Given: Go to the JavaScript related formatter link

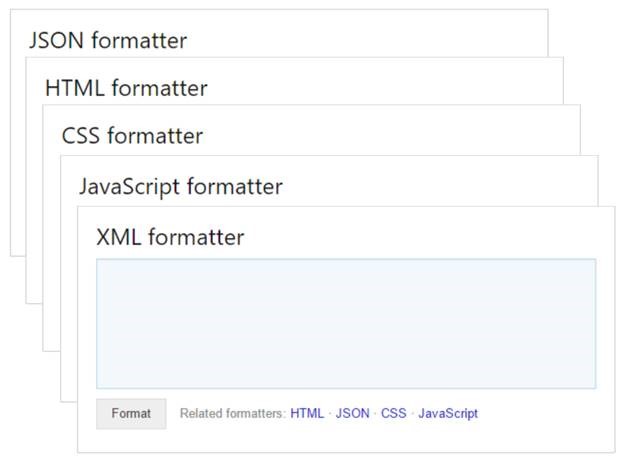Looking at the screenshot, I should pos(448,414).
